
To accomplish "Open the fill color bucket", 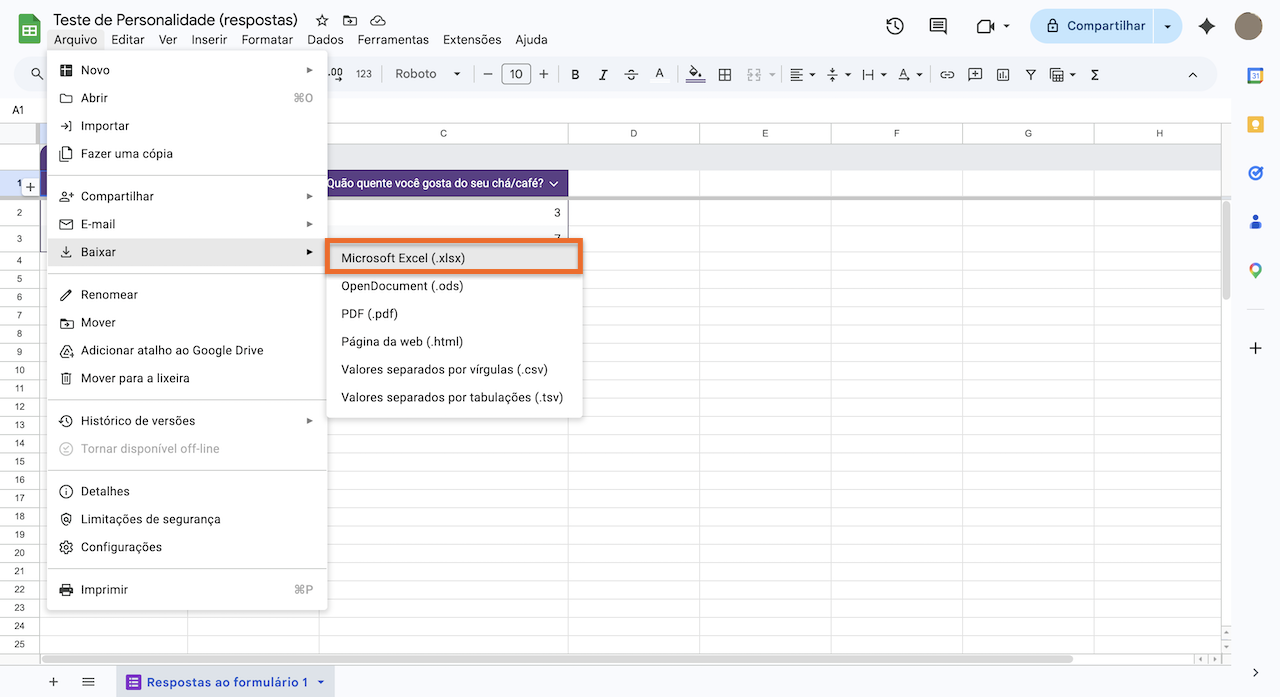I will coord(696,74).
